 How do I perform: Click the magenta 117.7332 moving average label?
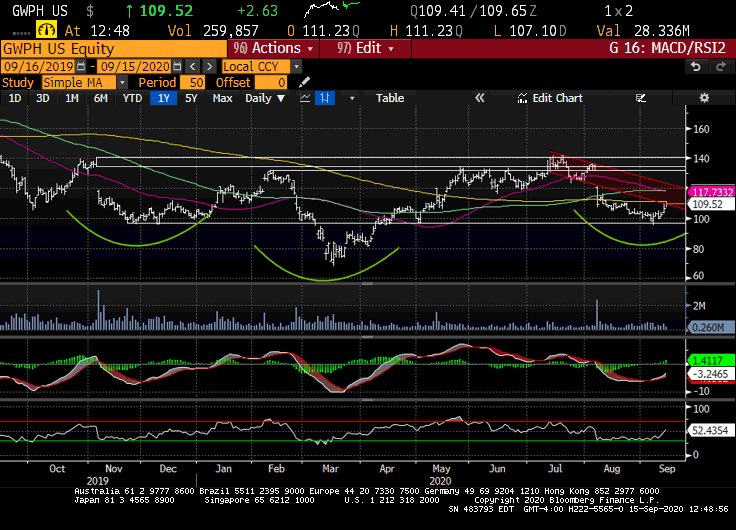[712, 192]
